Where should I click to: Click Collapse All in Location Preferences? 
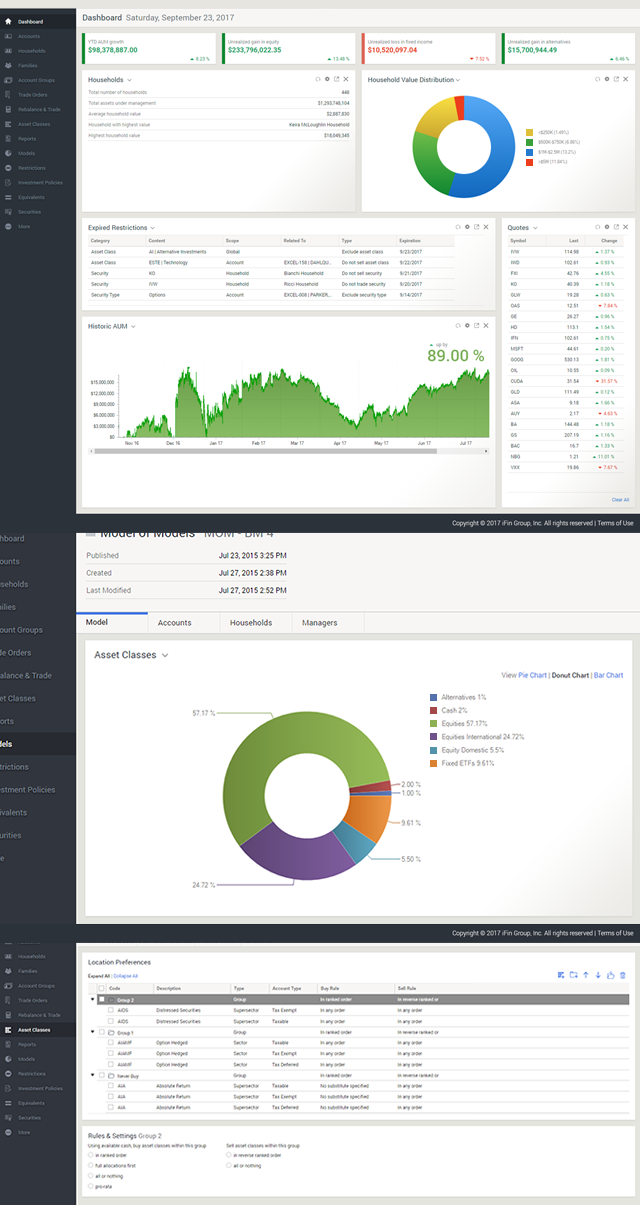tap(125, 975)
